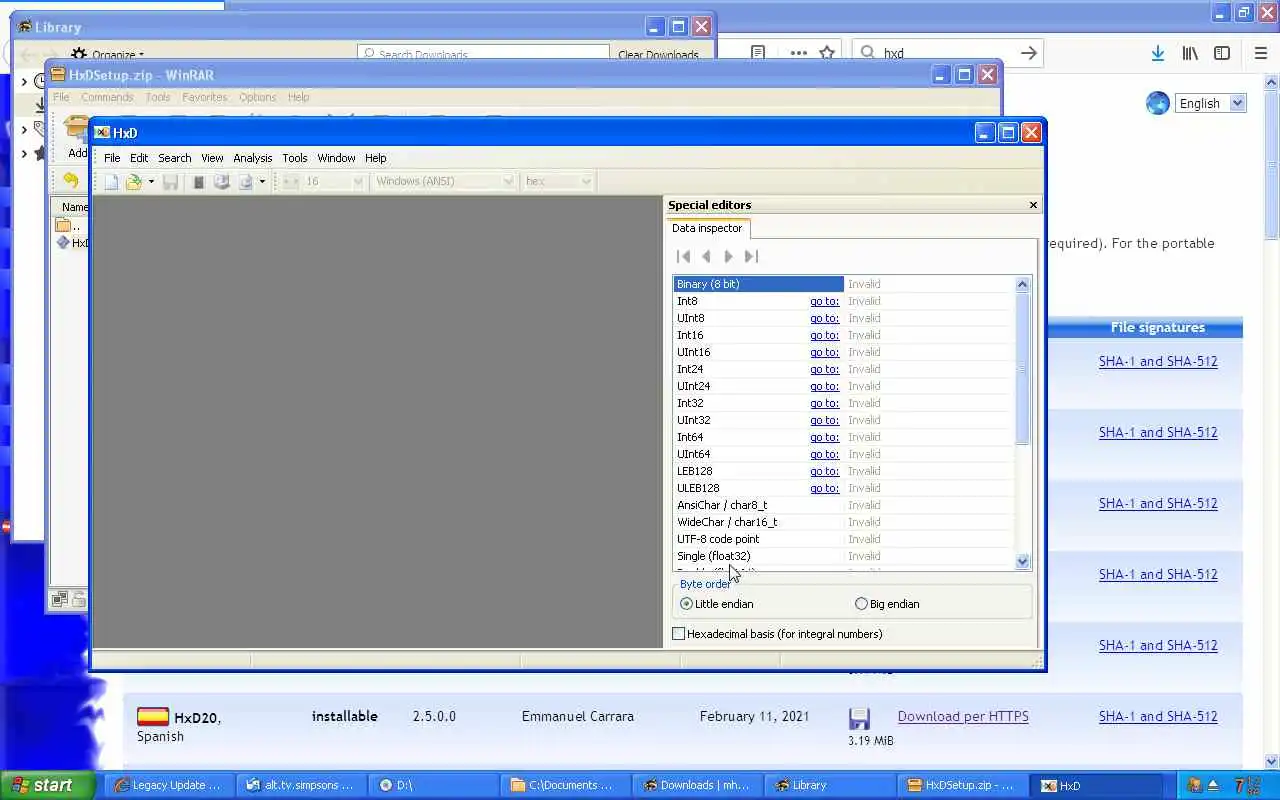Open the Organize dropdown in Library window
Image resolution: width=1280 pixels, height=800 pixels.
point(108,54)
